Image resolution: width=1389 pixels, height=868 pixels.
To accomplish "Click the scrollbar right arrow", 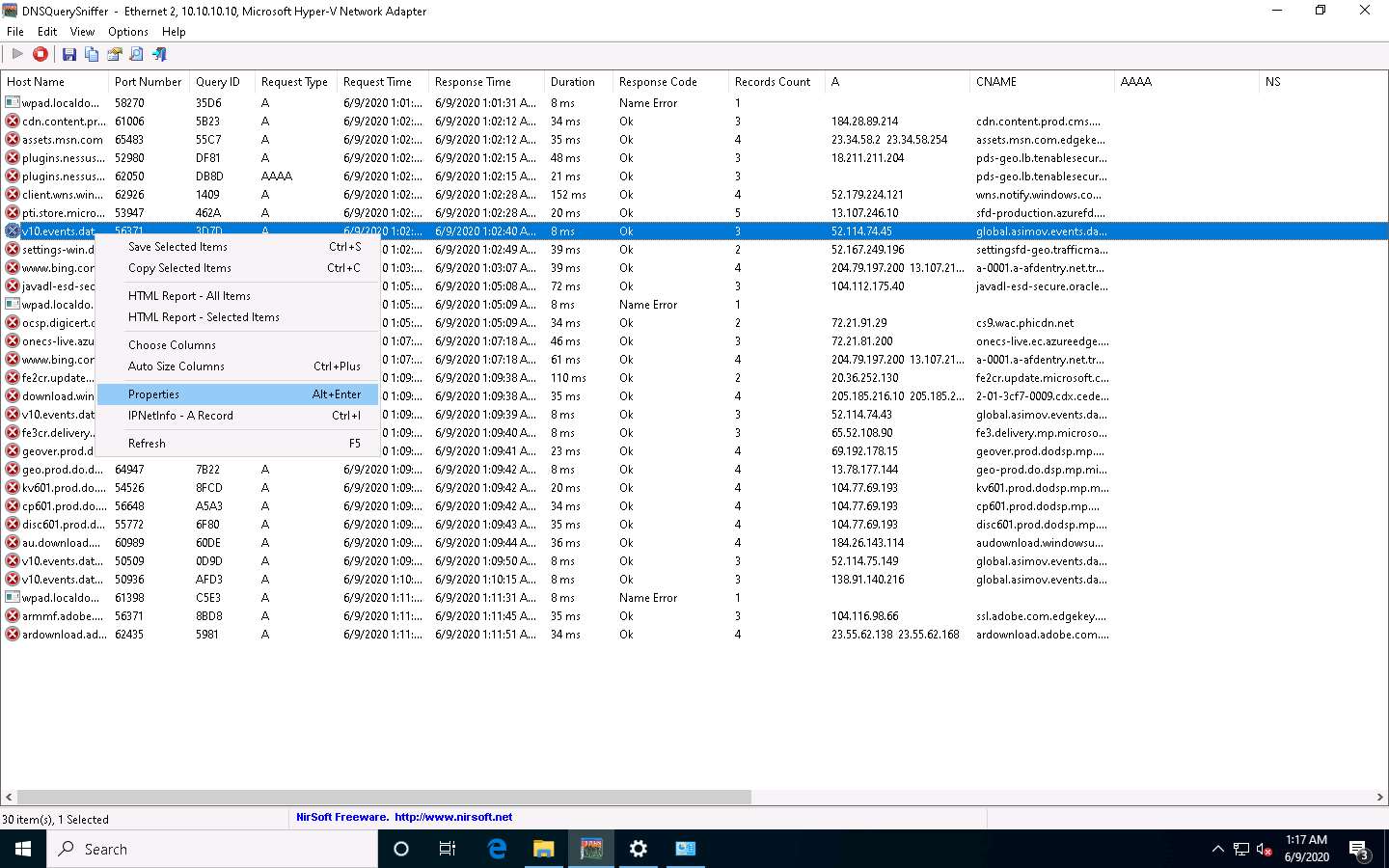I will coord(1380,798).
